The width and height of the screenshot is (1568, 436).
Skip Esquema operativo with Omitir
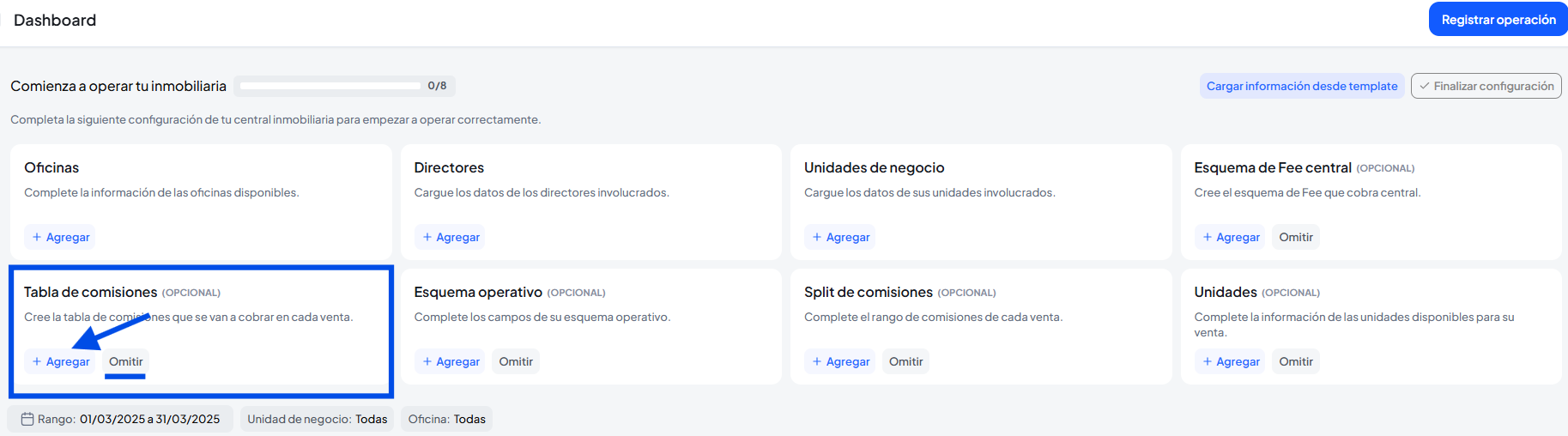[516, 361]
